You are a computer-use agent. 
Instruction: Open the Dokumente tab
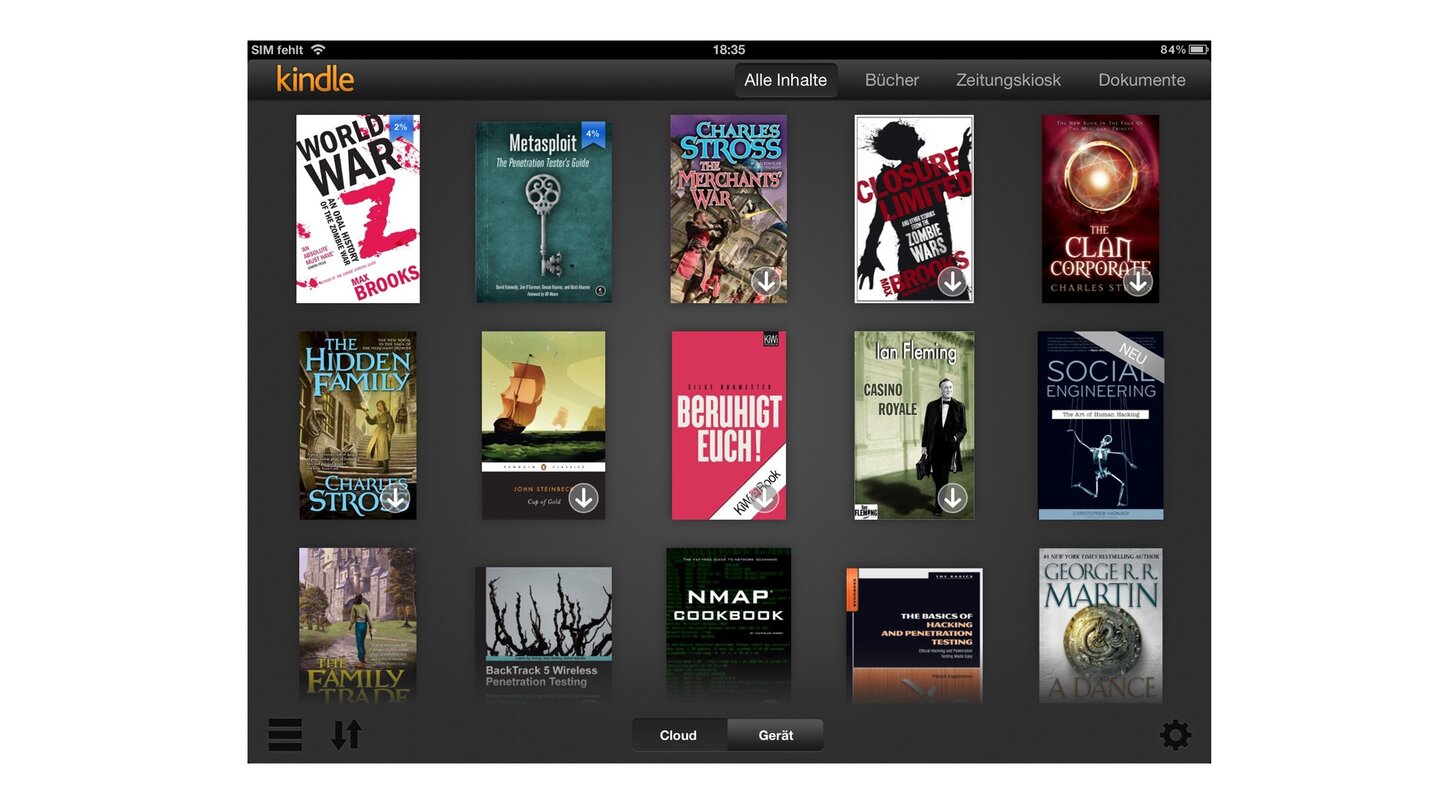[x=1142, y=80]
